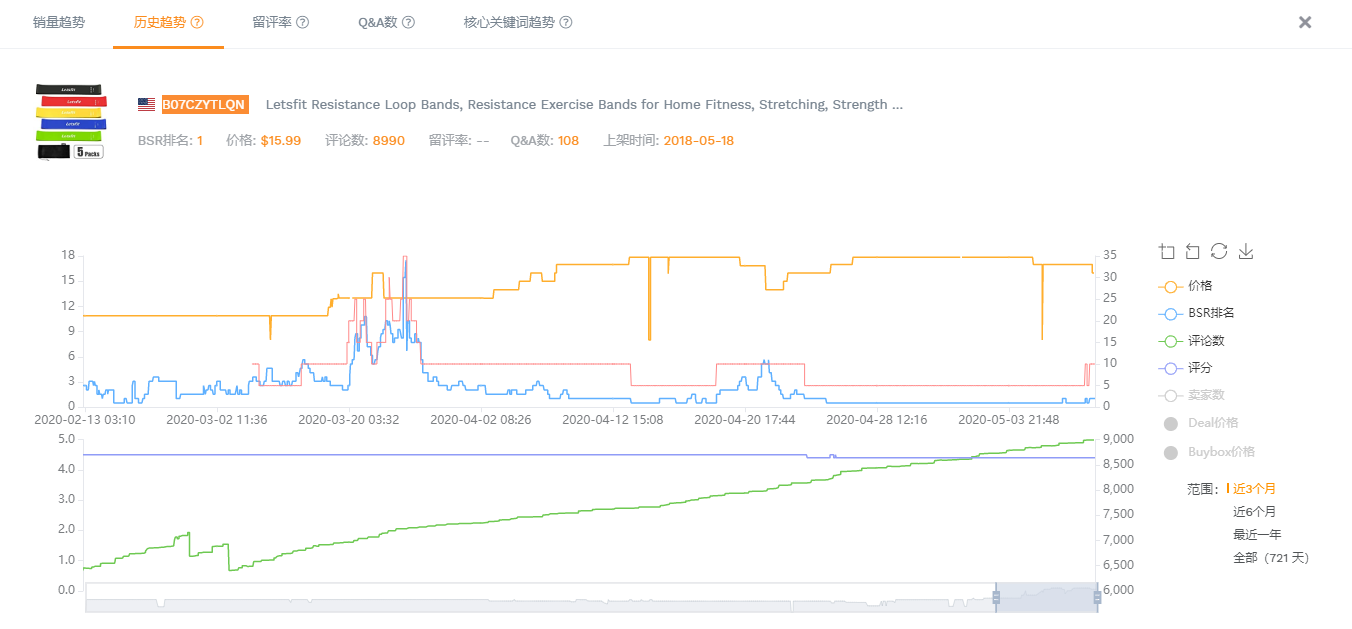Select 全部 (721 天) range option
This screenshot has width=1352, height=629.
click(1270, 557)
